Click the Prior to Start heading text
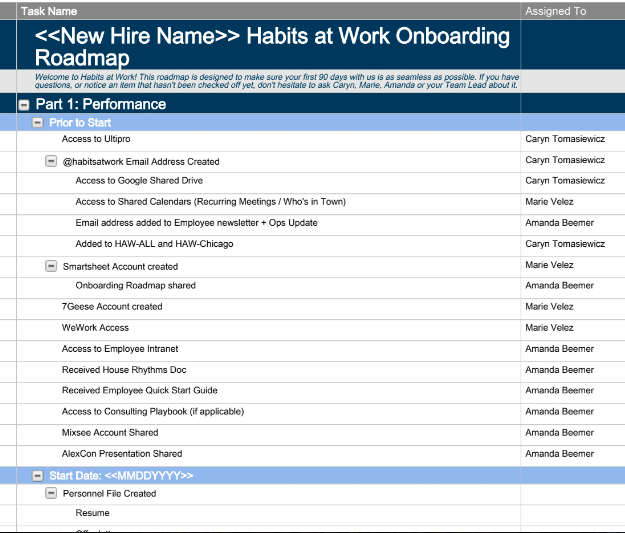Image resolution: width=625 pixels, height=533 pixels. click(x=80, y=123)
